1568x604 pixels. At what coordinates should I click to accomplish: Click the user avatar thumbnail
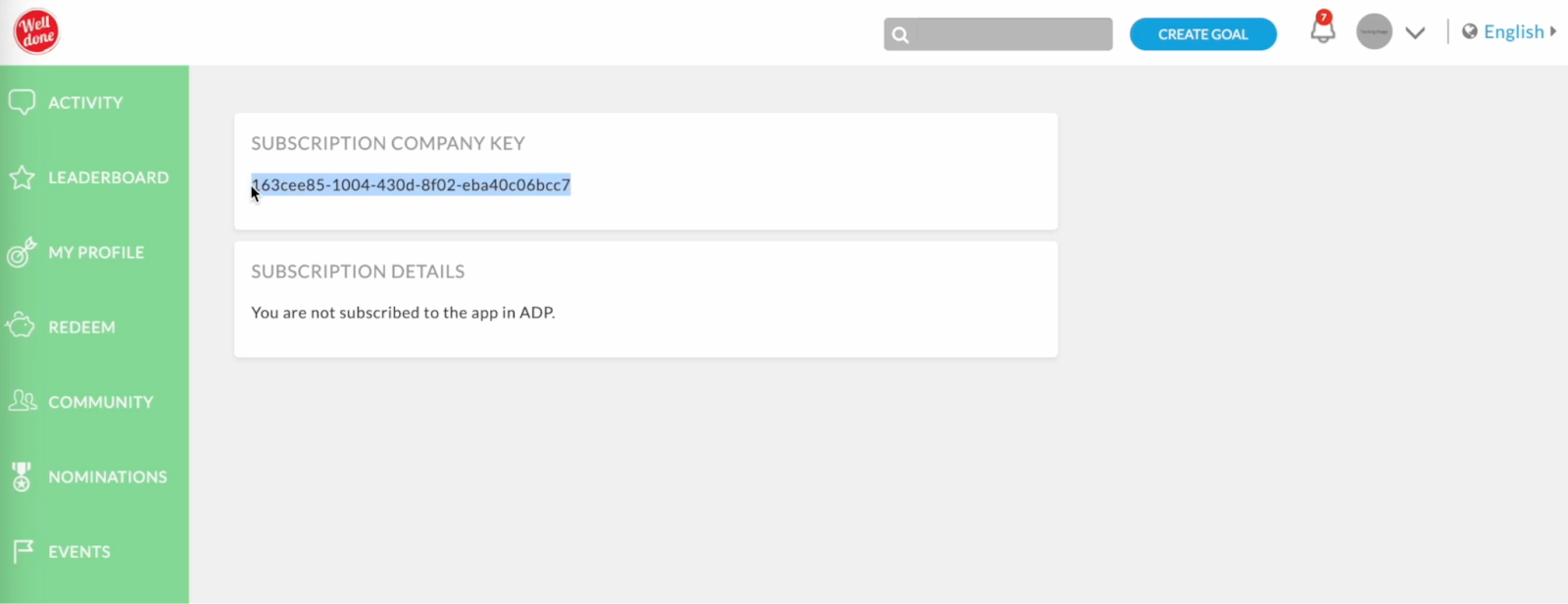(x=1374, y=31)
